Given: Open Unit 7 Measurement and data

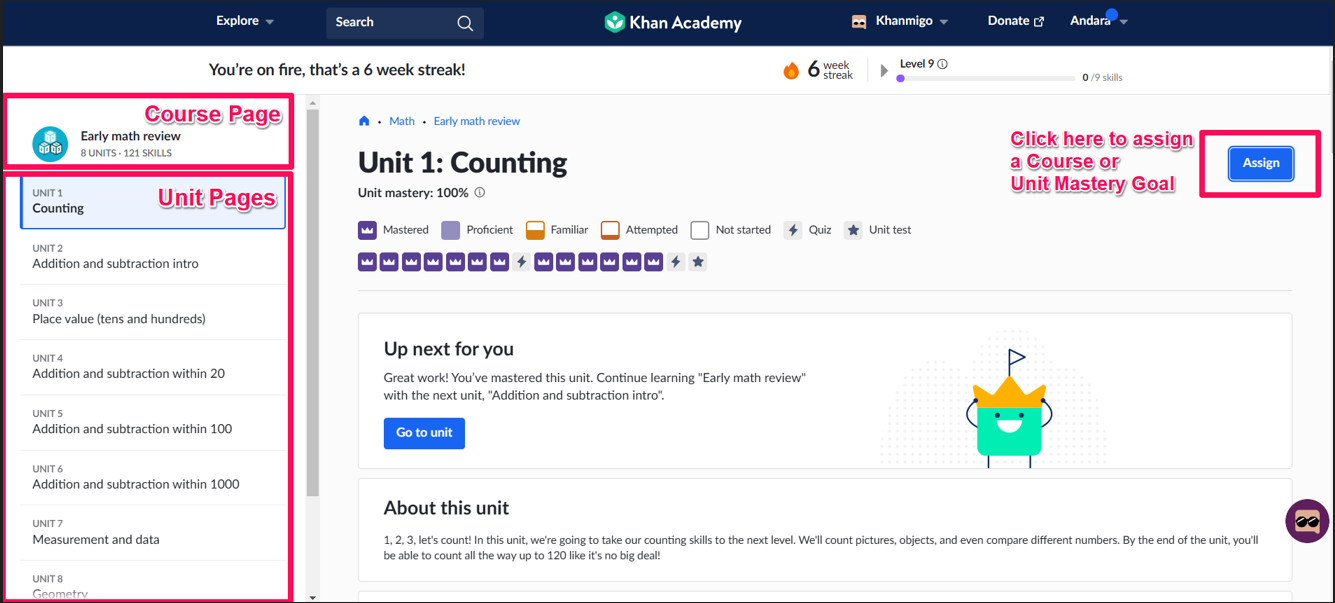Looking at the screenshot, I should point(153,532).
